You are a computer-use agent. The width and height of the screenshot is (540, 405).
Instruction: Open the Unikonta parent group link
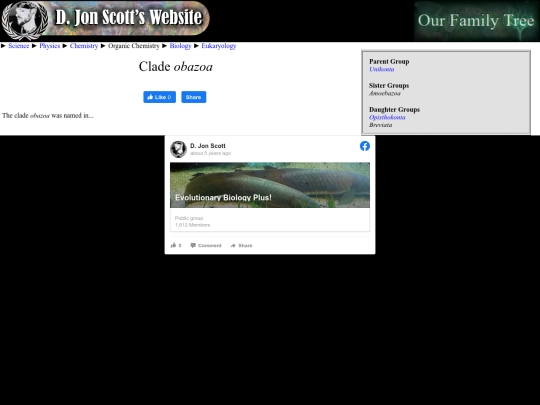pyautogui.click(x=382, y=69)
